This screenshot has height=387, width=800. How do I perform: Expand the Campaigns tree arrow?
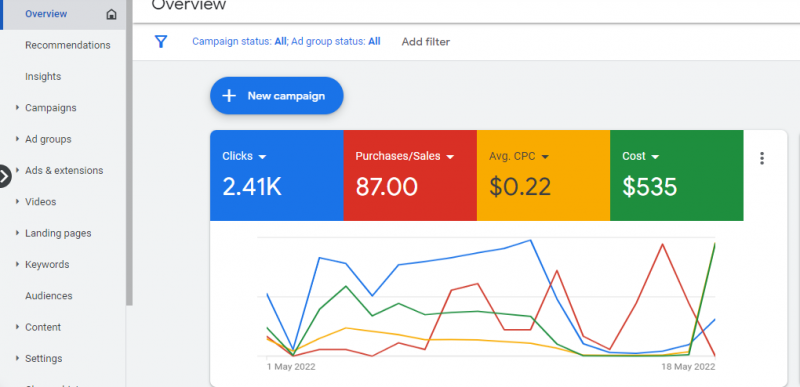point(17,108)
